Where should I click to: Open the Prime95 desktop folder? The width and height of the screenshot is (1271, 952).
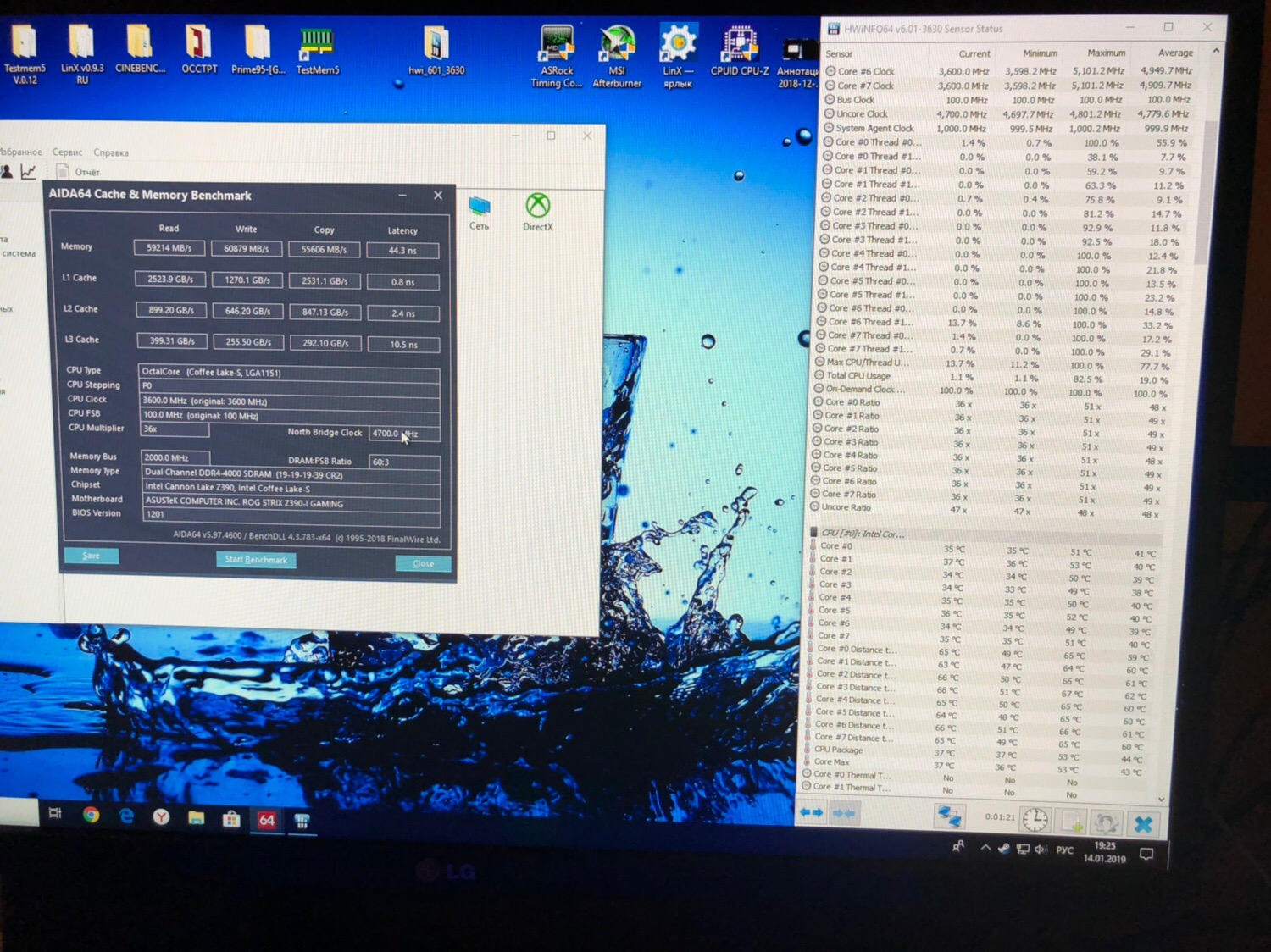tap(258, 51)
